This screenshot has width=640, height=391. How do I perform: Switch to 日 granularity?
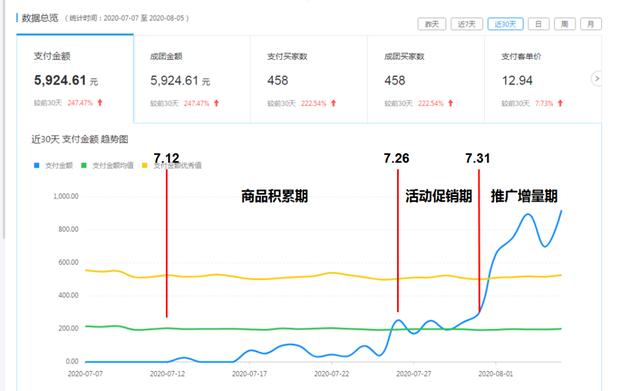[x=538, y=24]
